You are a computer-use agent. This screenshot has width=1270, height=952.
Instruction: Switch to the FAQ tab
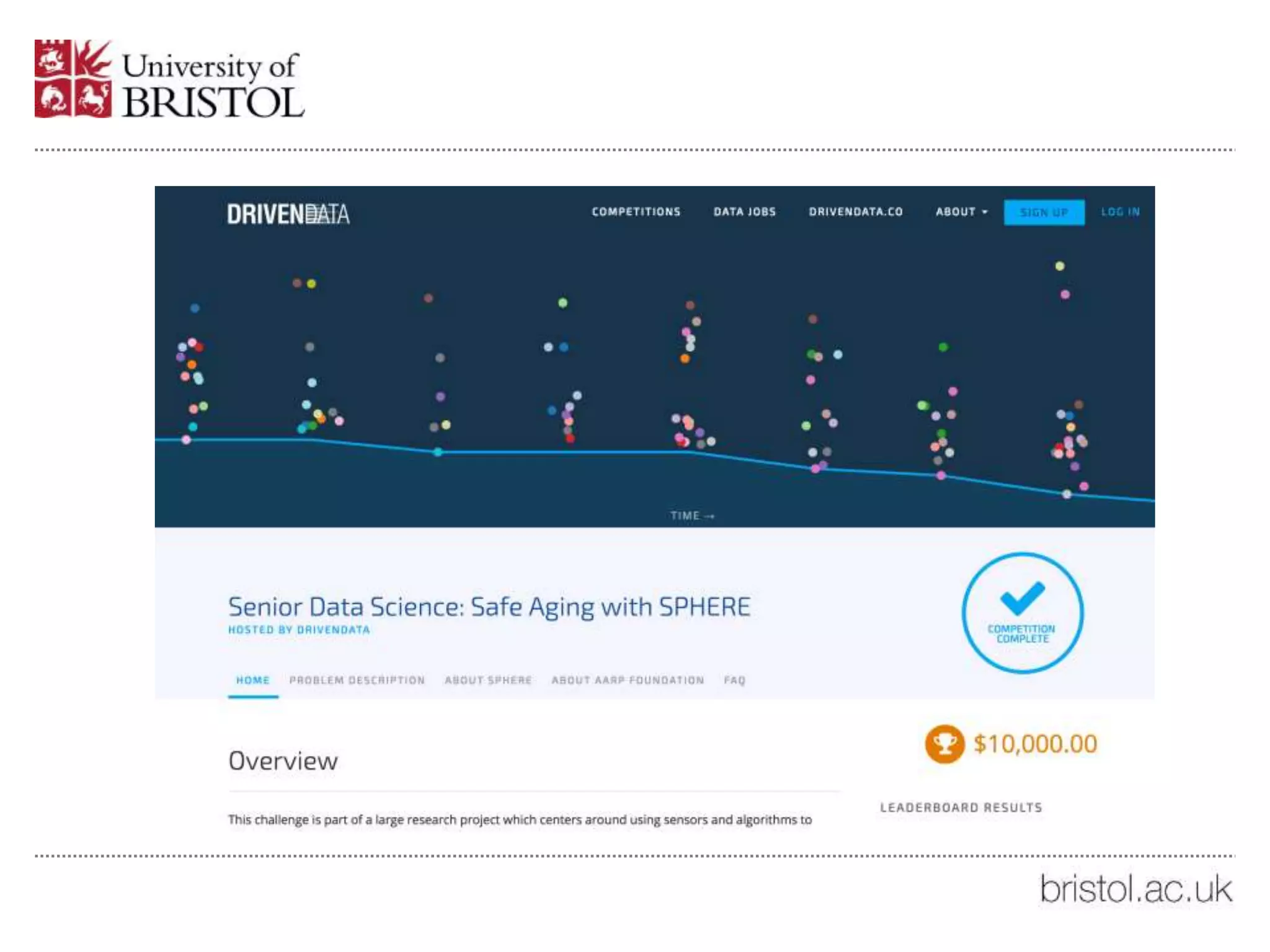click(x=735, y=681)
